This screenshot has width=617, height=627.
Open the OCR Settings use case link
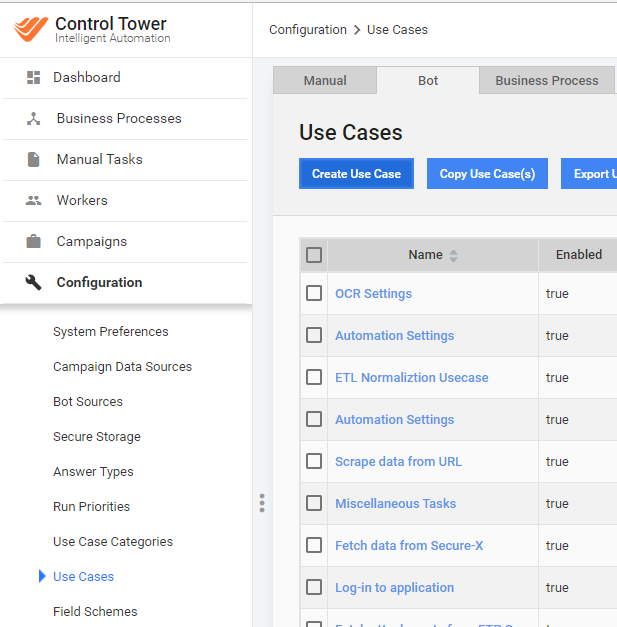[373, 294]
